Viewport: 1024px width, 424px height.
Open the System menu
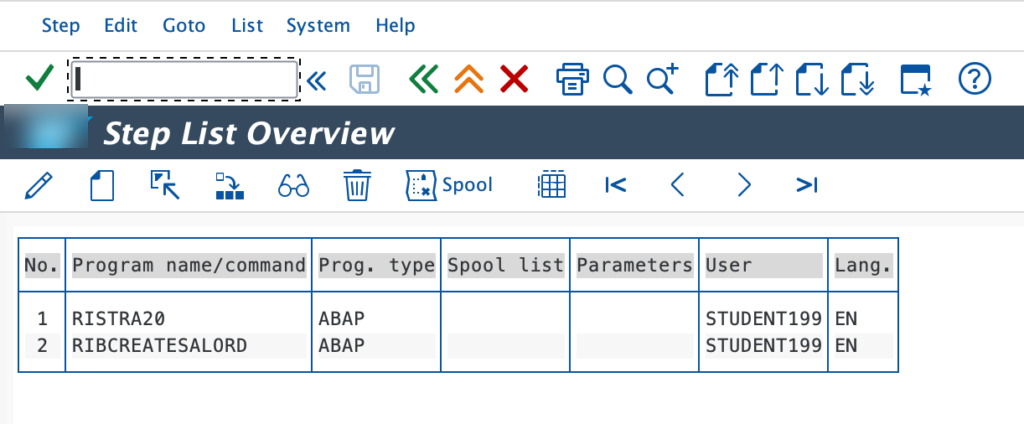coord(318,25)
